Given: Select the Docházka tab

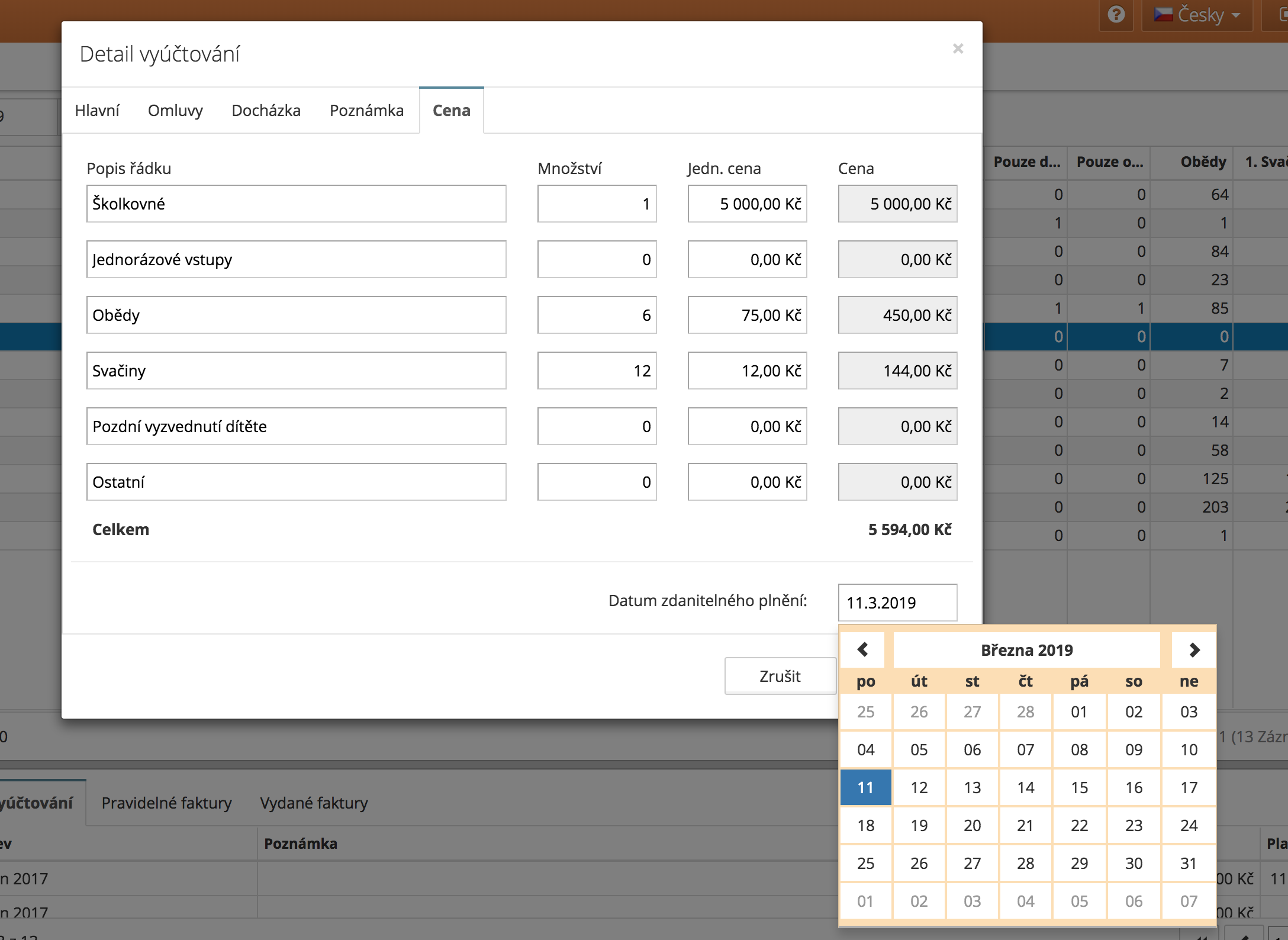Looking at the screenshot, I should (266, 110).
